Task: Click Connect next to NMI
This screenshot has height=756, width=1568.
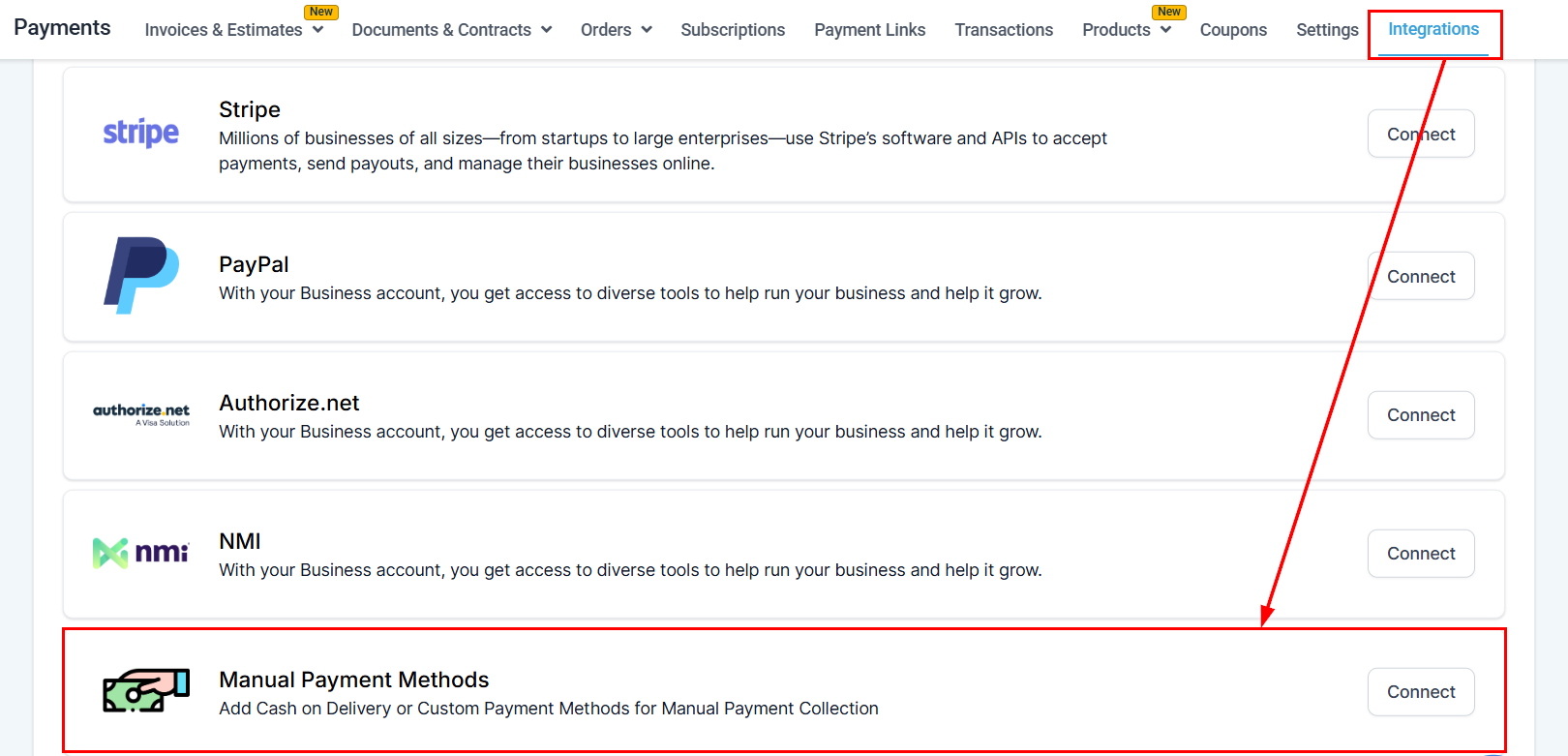Action: click(1420, 554)
